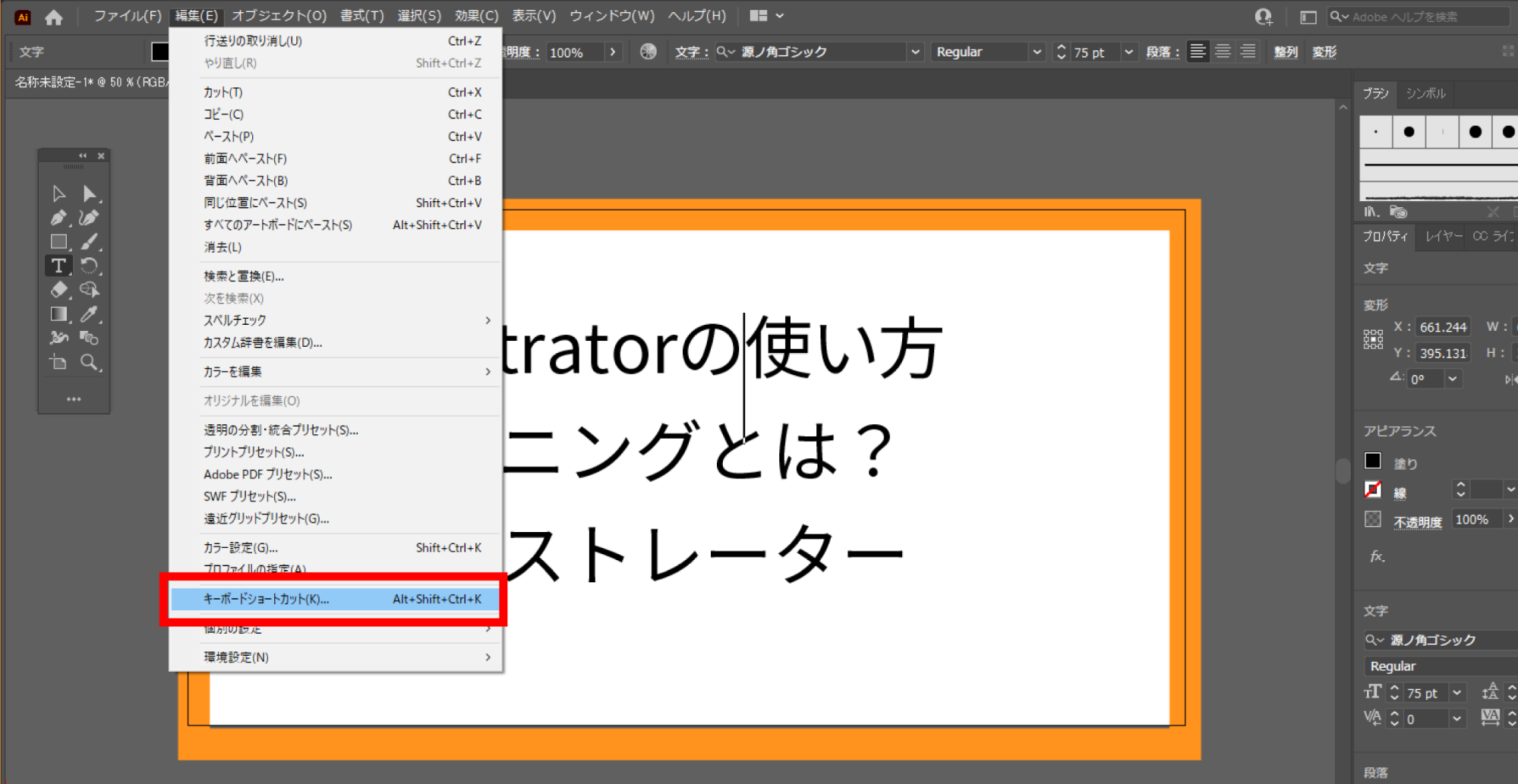
Task: Collapse the tools panel with double arrows
Action: 83,156
